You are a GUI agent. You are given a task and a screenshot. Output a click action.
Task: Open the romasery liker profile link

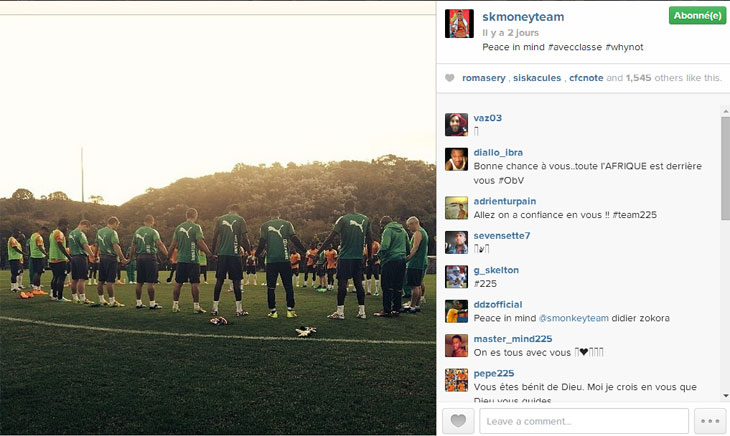483,78
